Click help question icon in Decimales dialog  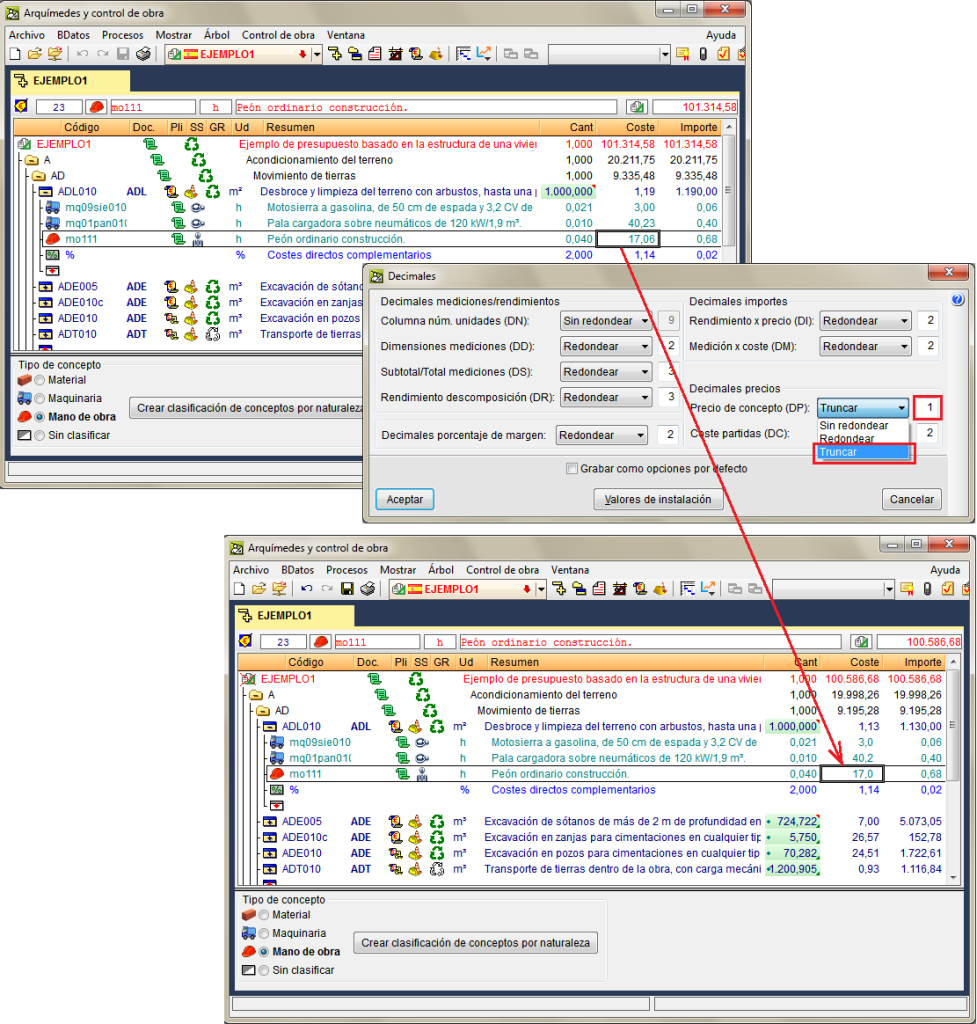(957, 300)
